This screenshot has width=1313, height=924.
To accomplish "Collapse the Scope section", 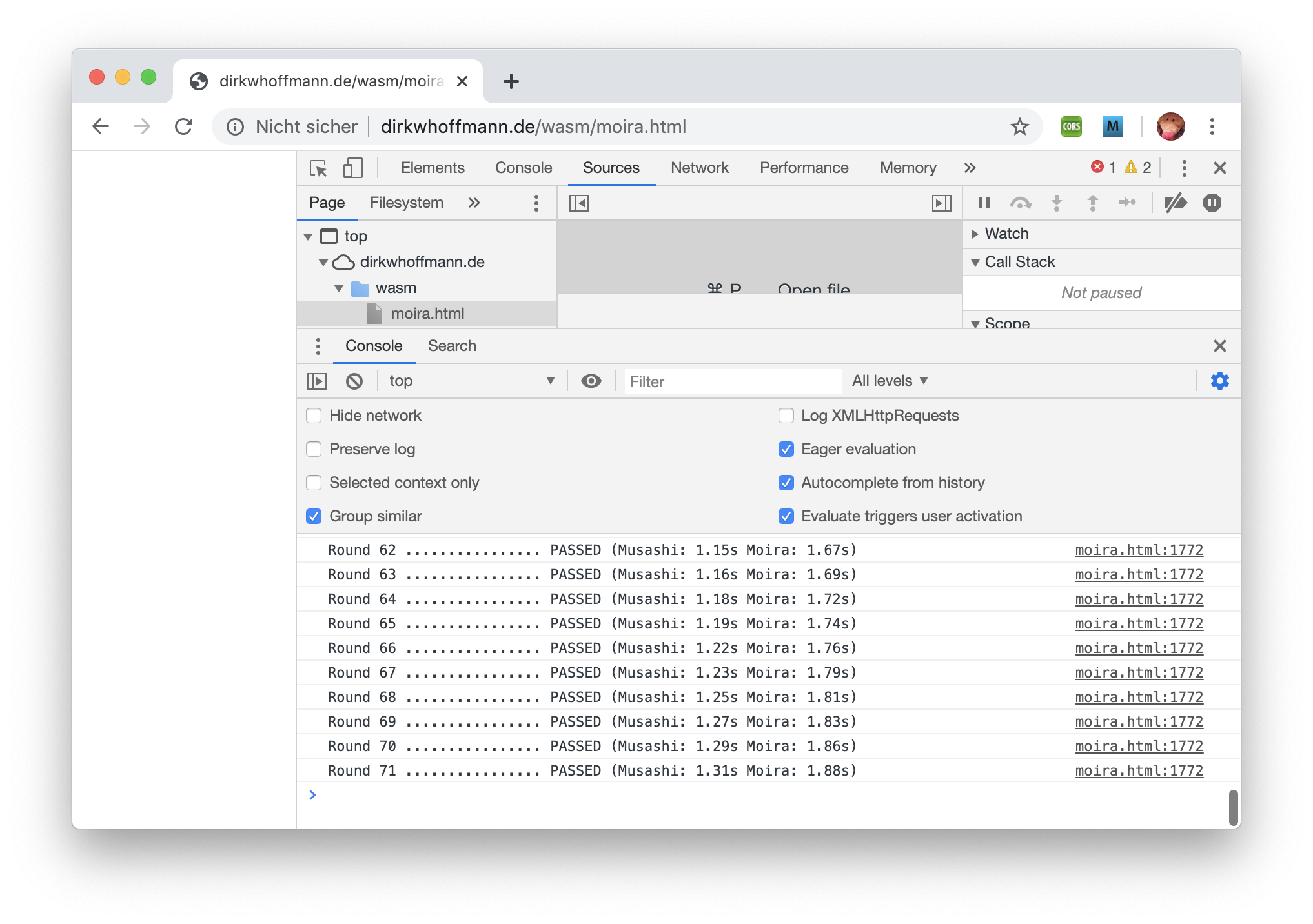I will pos(975,323).
